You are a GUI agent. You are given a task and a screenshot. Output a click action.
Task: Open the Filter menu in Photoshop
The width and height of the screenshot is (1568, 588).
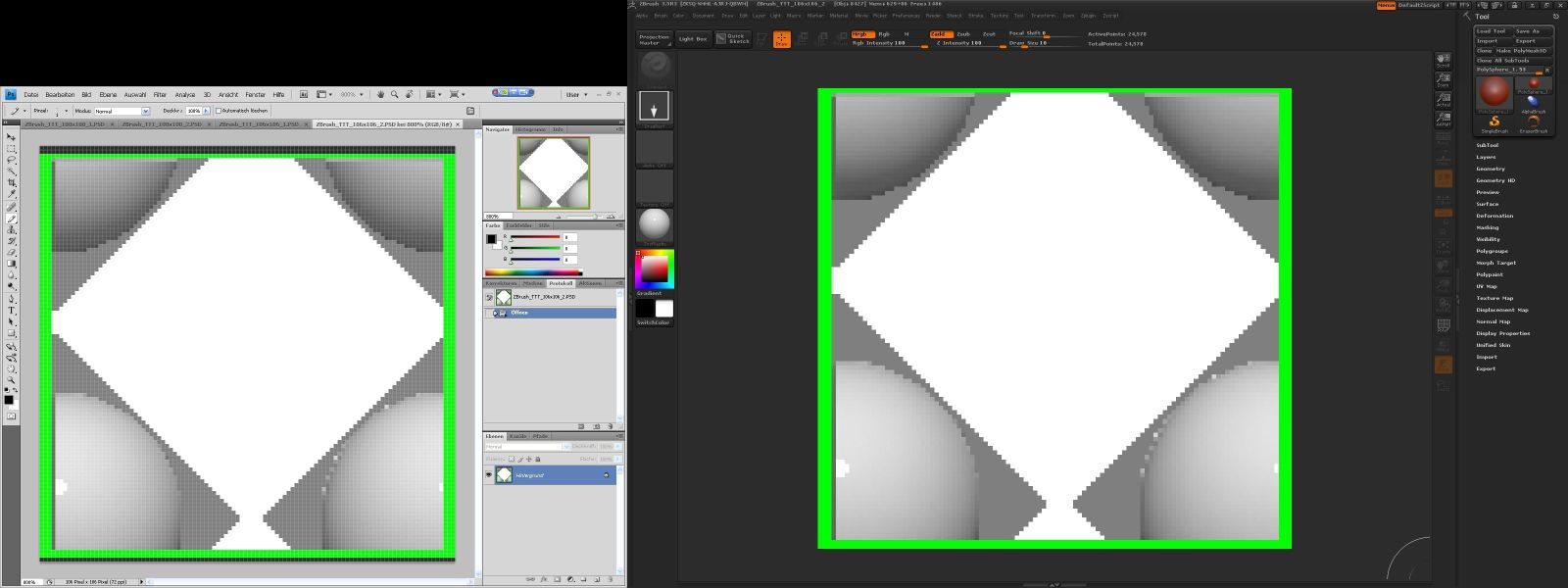click(x=160, y=95)
